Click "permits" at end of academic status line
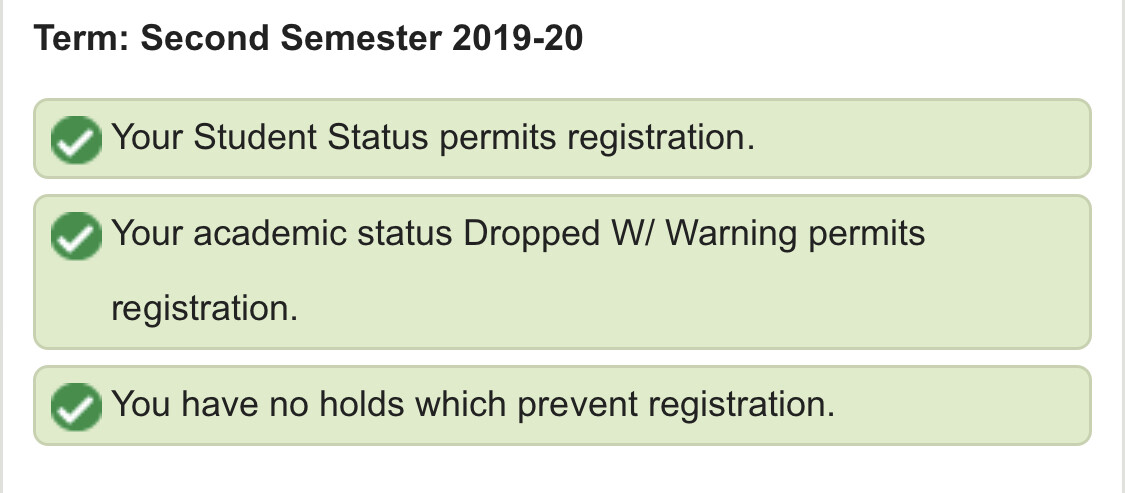 [x=867, y=235]
